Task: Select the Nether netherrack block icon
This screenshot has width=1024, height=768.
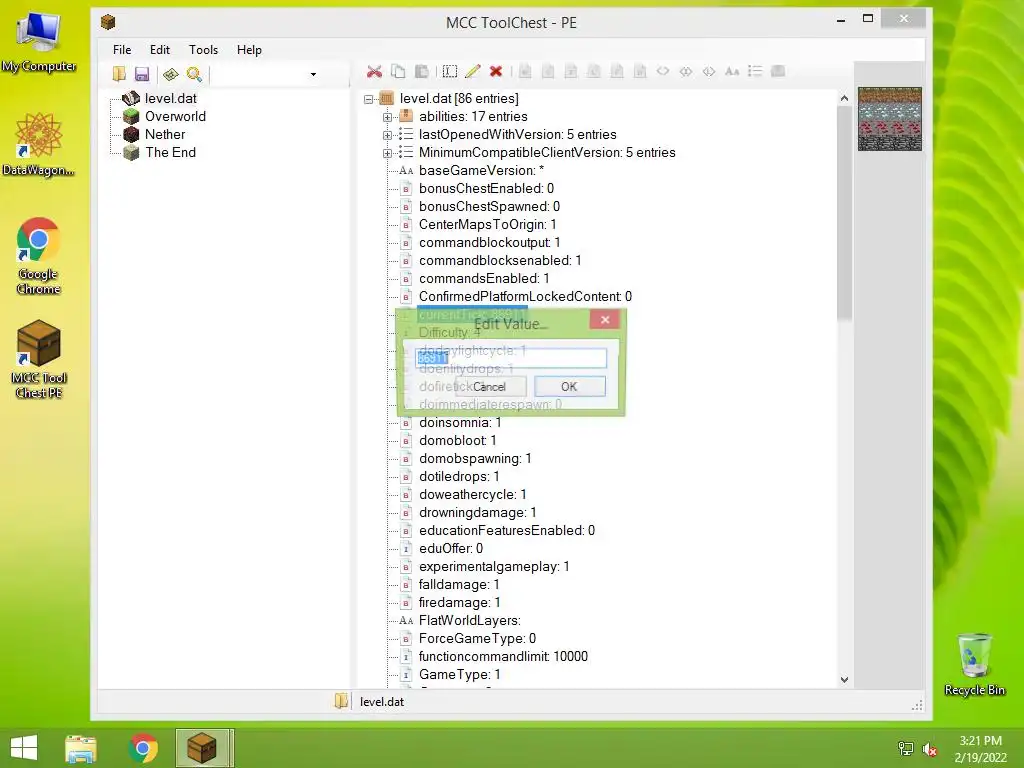Action: point(131,135)
